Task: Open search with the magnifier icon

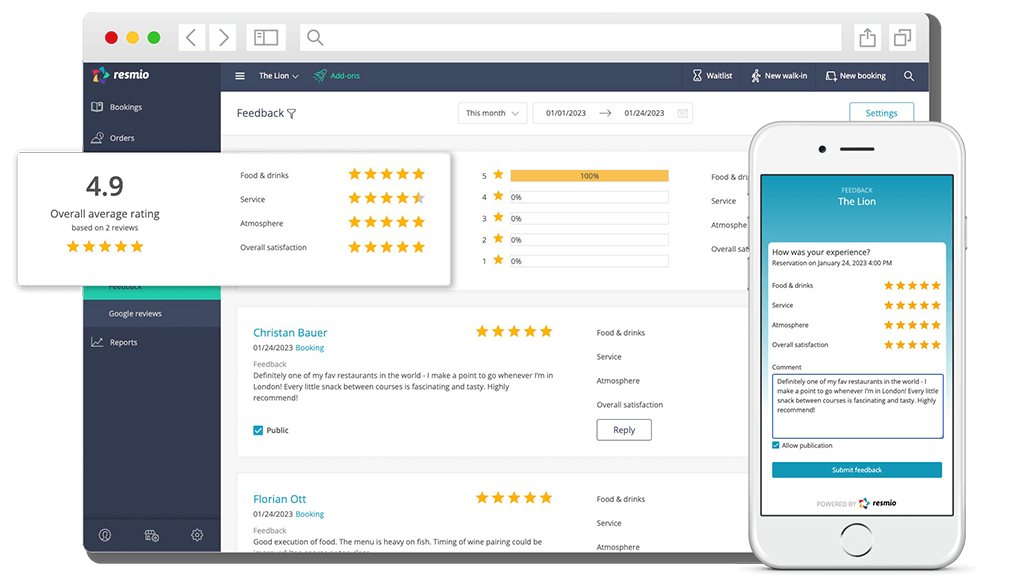Action: pyautogui.click(x=908, y=75)
